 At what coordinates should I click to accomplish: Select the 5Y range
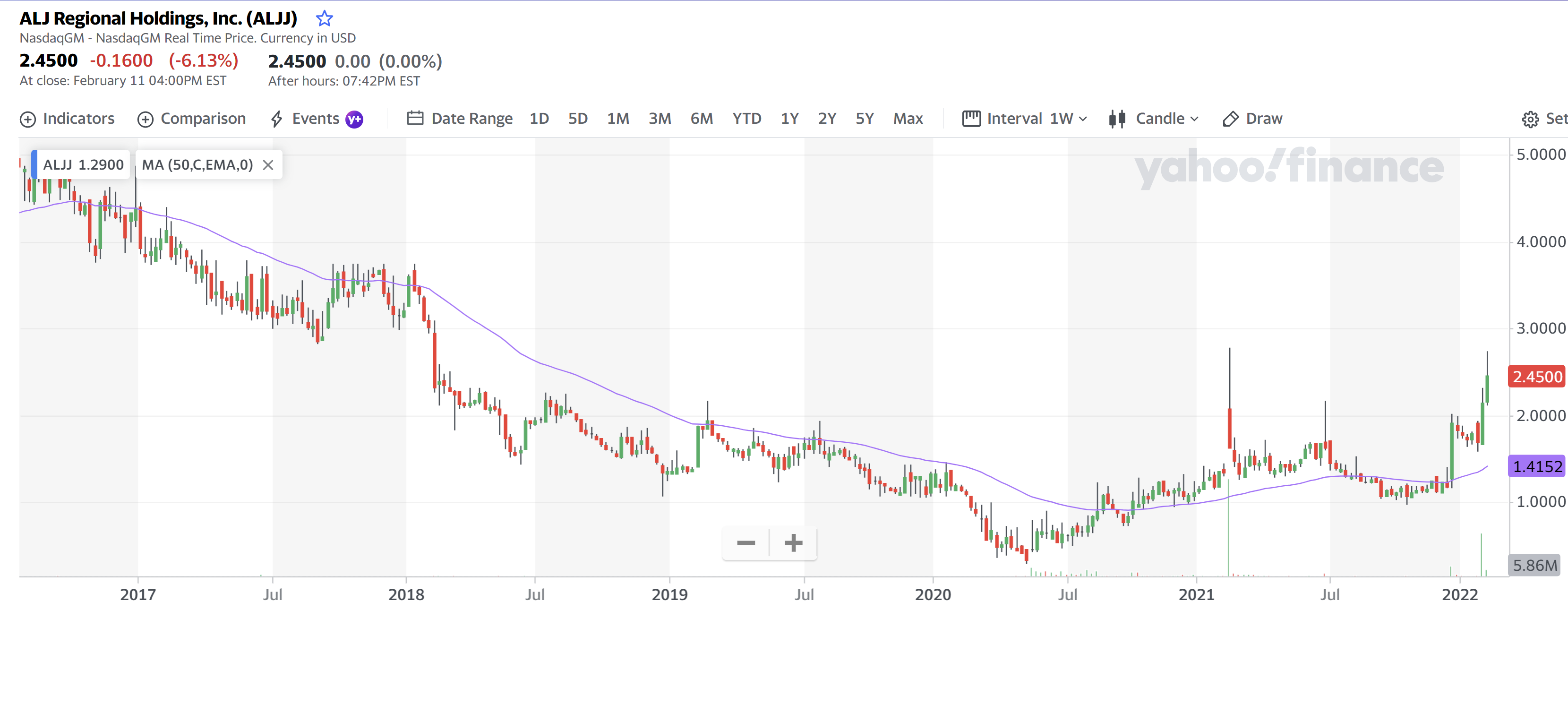click(x=865, y=119)
